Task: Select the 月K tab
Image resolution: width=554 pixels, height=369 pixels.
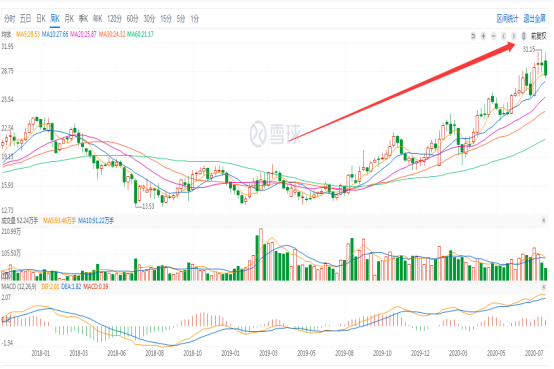Action: click(x=69, y=18)
